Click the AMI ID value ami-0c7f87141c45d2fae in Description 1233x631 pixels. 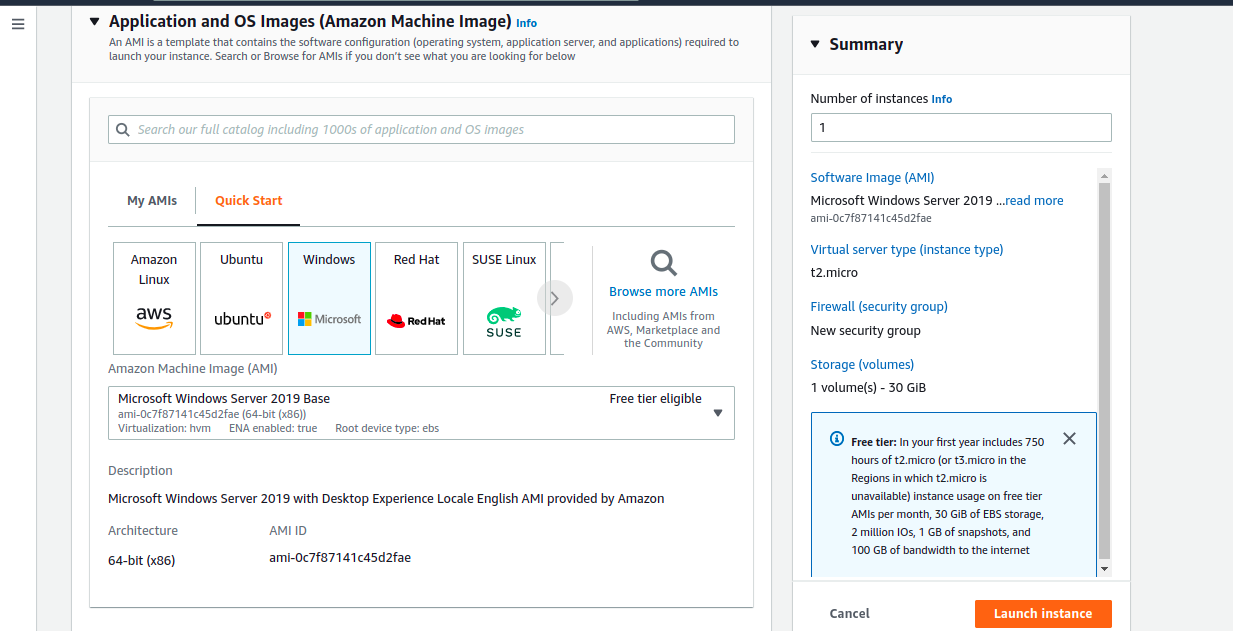(340, 558)
